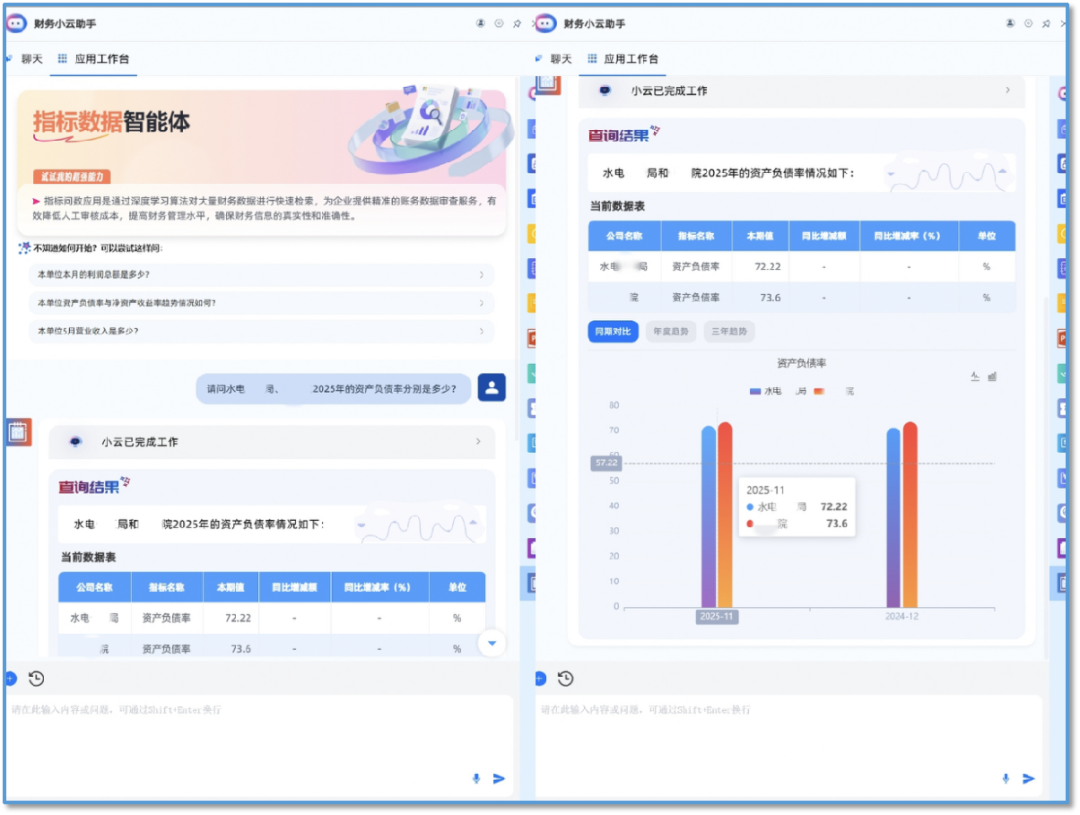Image resolution: width=1080 pixels, height=815 pixels.
Task: Click the blue 2025-11 bar in the chart
Action: point(709,517)
